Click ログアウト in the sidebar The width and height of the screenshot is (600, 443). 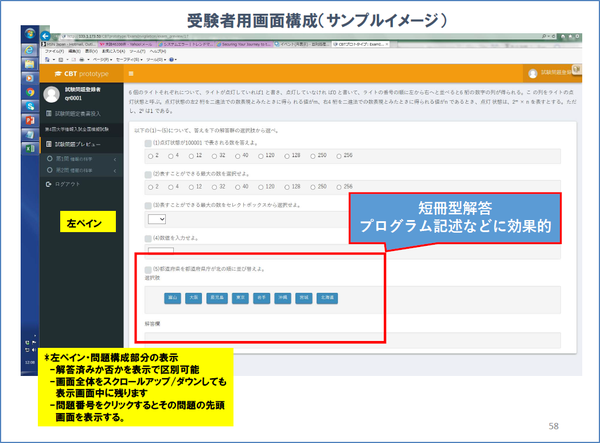pos(67,184)
